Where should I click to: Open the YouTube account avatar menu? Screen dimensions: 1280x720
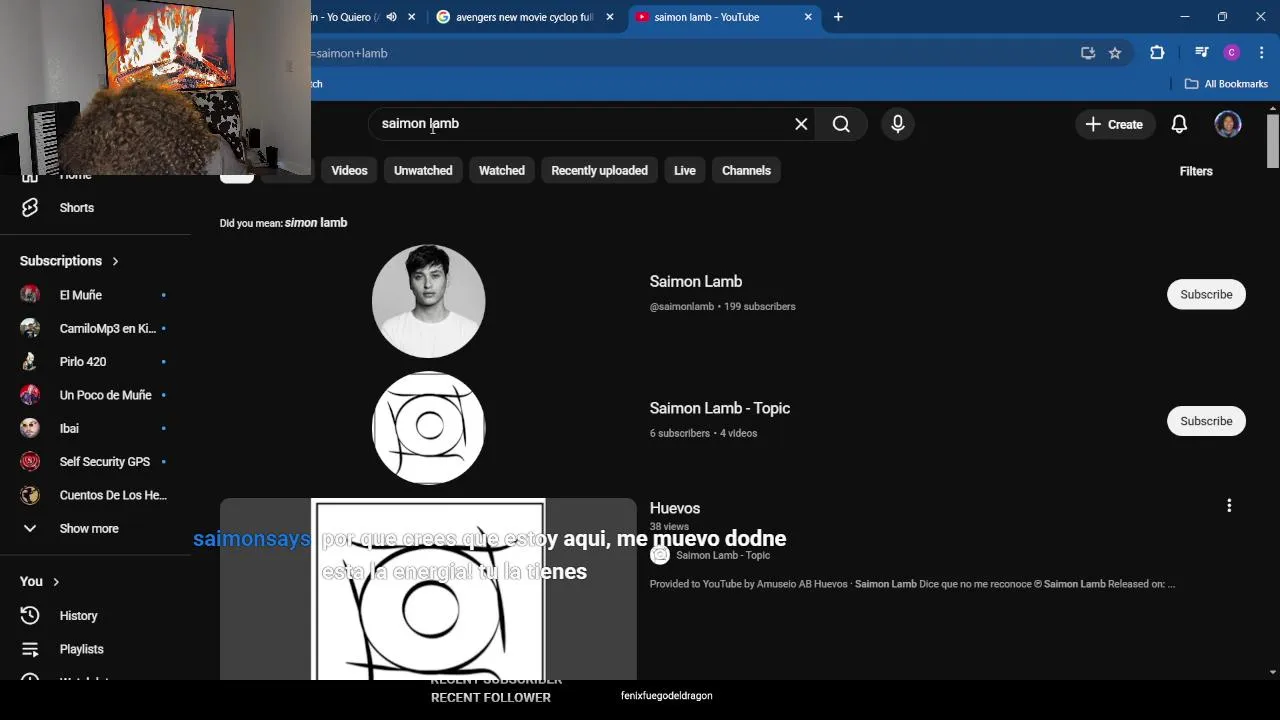coord(1228,124)
